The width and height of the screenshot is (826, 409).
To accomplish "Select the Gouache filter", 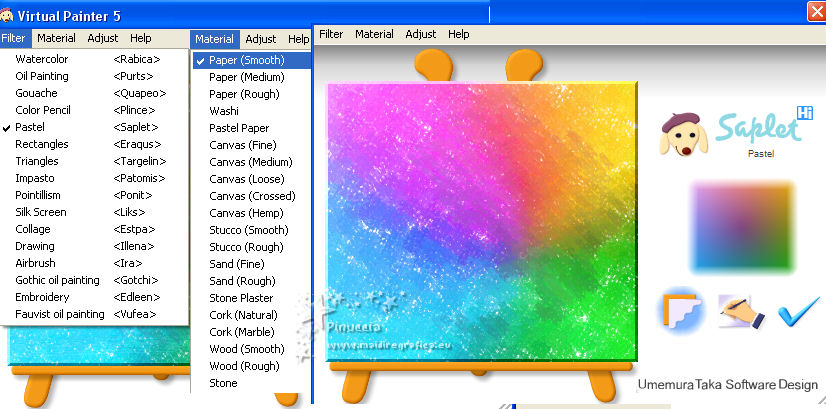I will [x=94, y=93].
